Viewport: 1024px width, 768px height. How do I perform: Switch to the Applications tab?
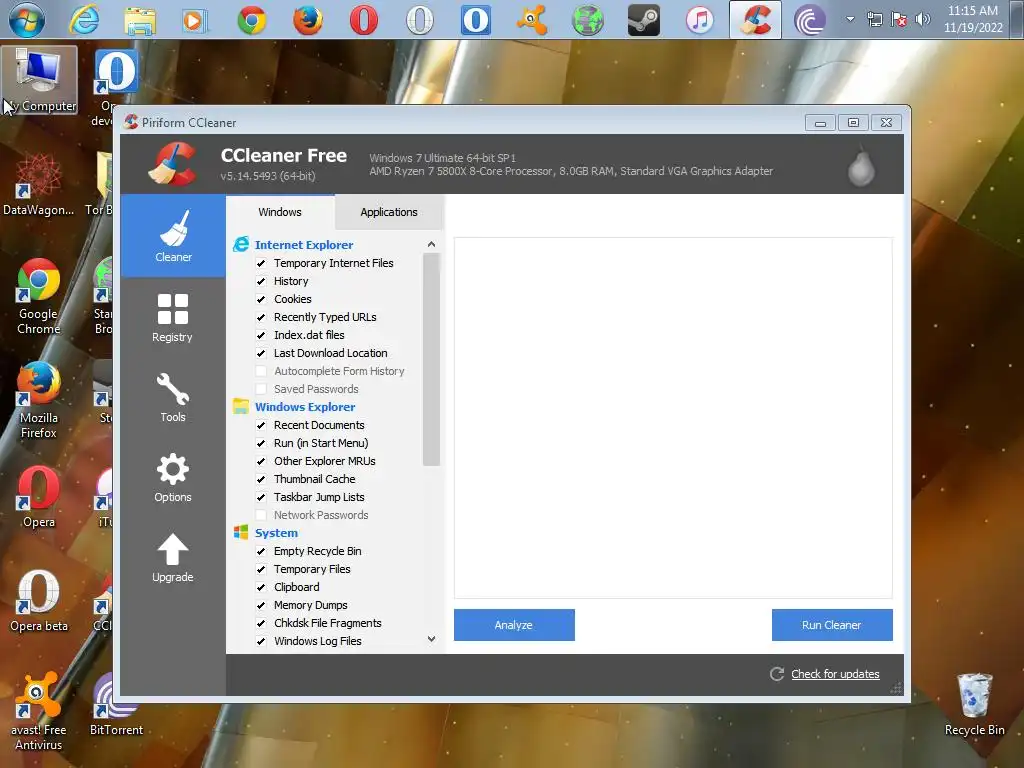(389, 212)
